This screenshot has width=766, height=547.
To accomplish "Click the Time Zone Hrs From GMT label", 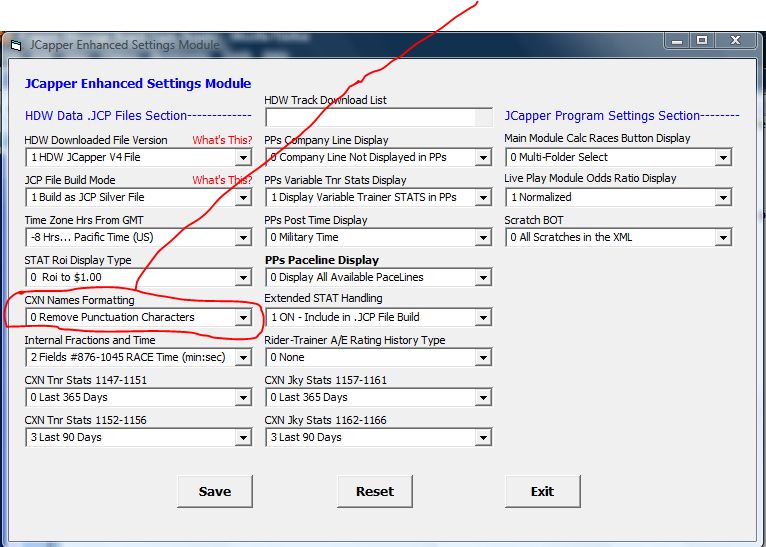I will click(84, 220).
